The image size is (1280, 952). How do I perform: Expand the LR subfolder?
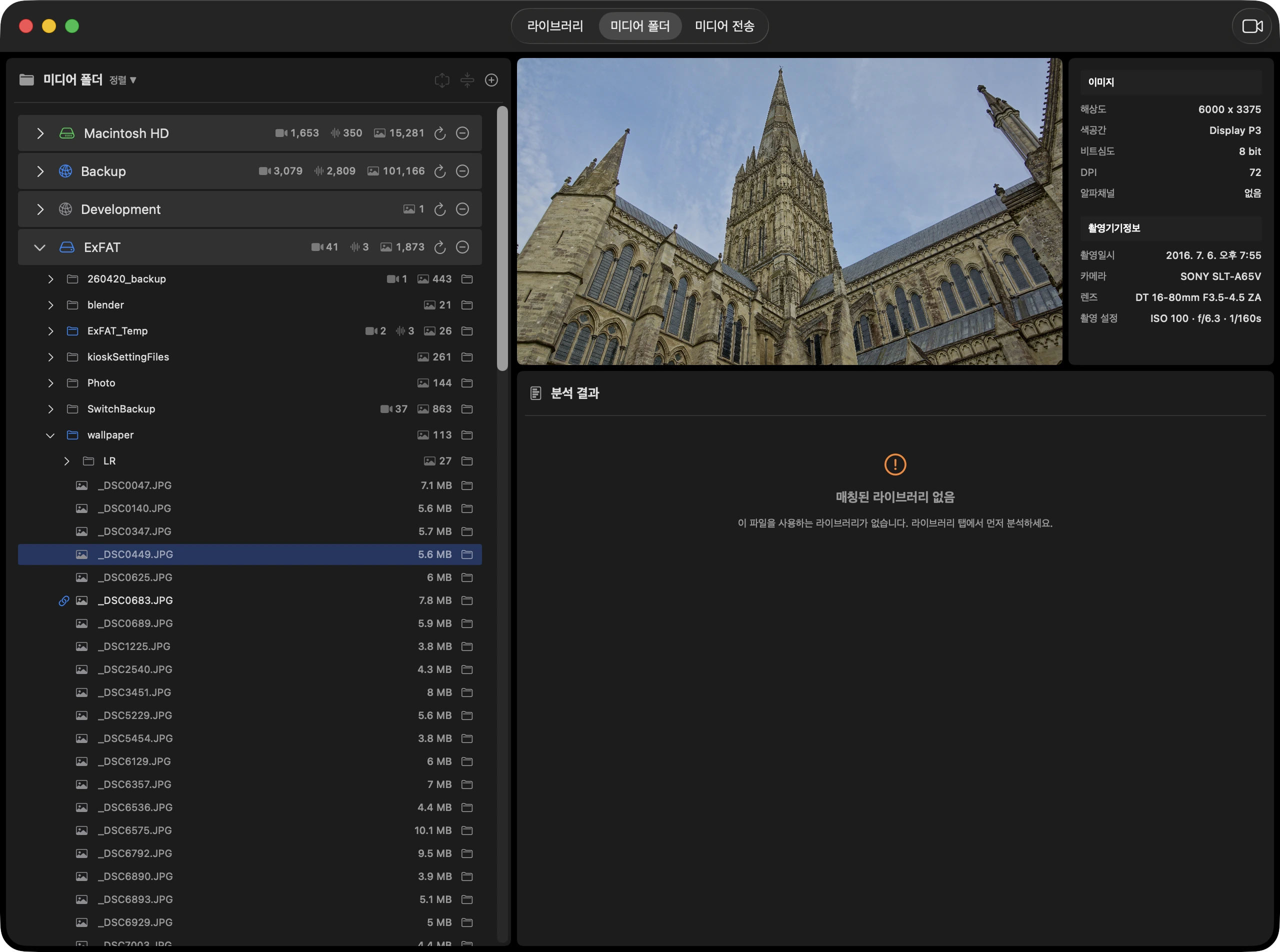pyautogui.click(x=67, y=461)
